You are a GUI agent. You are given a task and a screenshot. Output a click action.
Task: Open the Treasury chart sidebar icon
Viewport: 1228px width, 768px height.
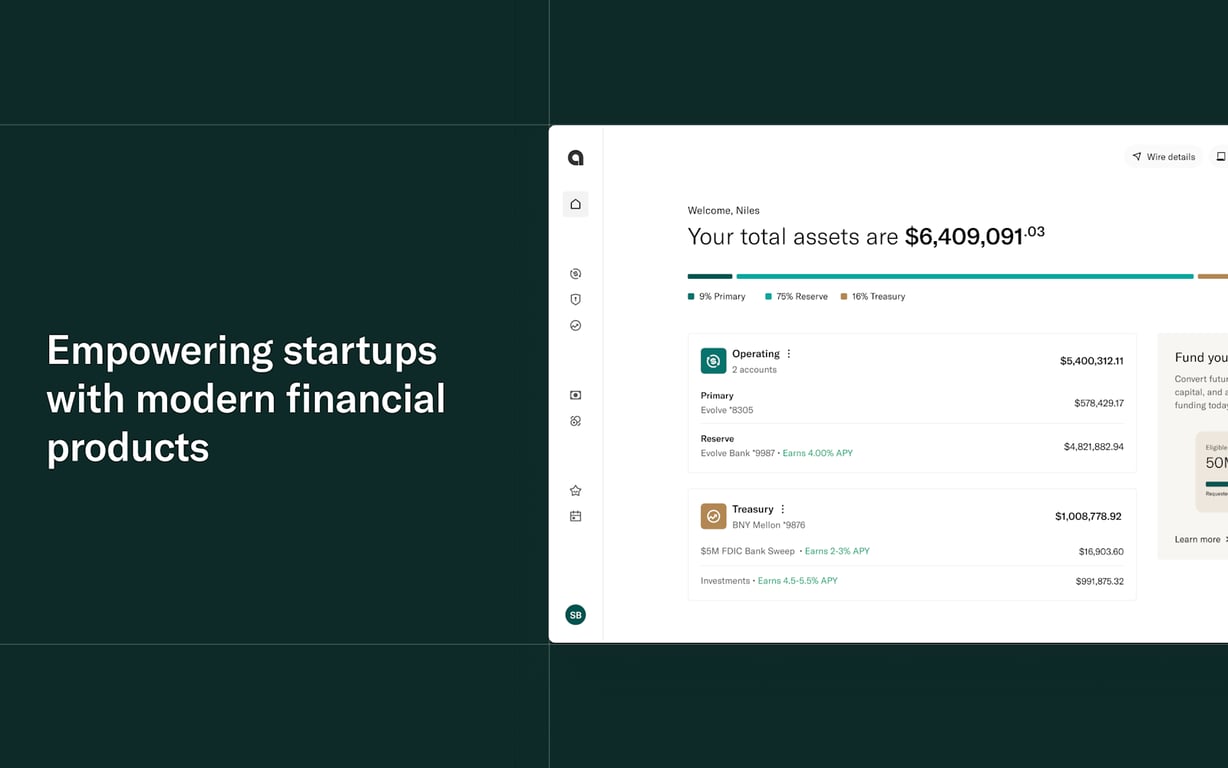575,325
